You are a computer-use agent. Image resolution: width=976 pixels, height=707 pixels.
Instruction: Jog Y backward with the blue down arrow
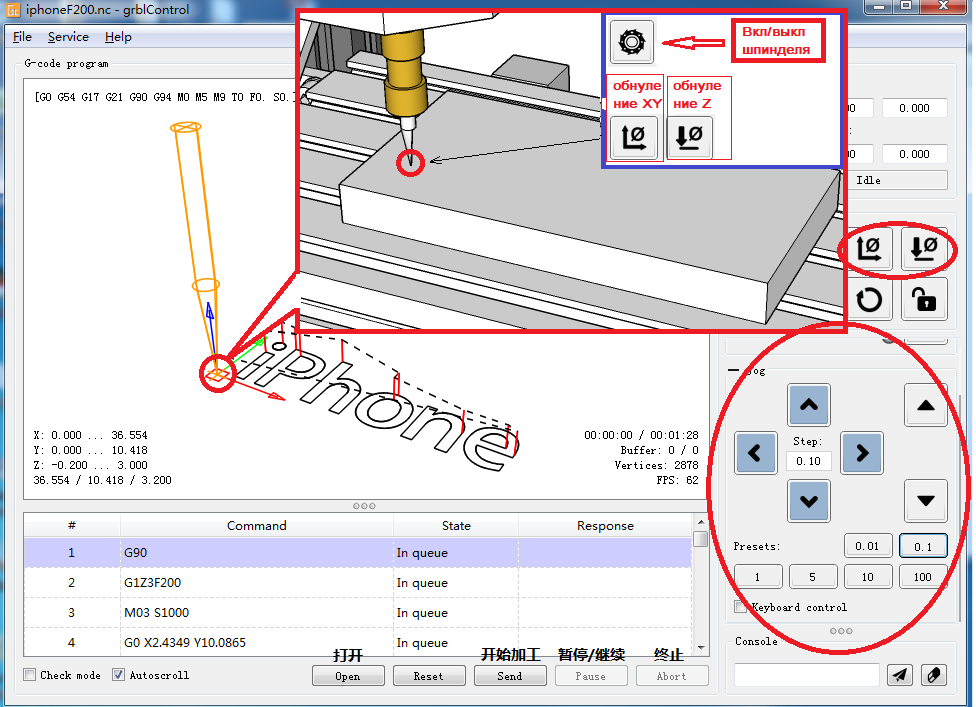(809, 501)
